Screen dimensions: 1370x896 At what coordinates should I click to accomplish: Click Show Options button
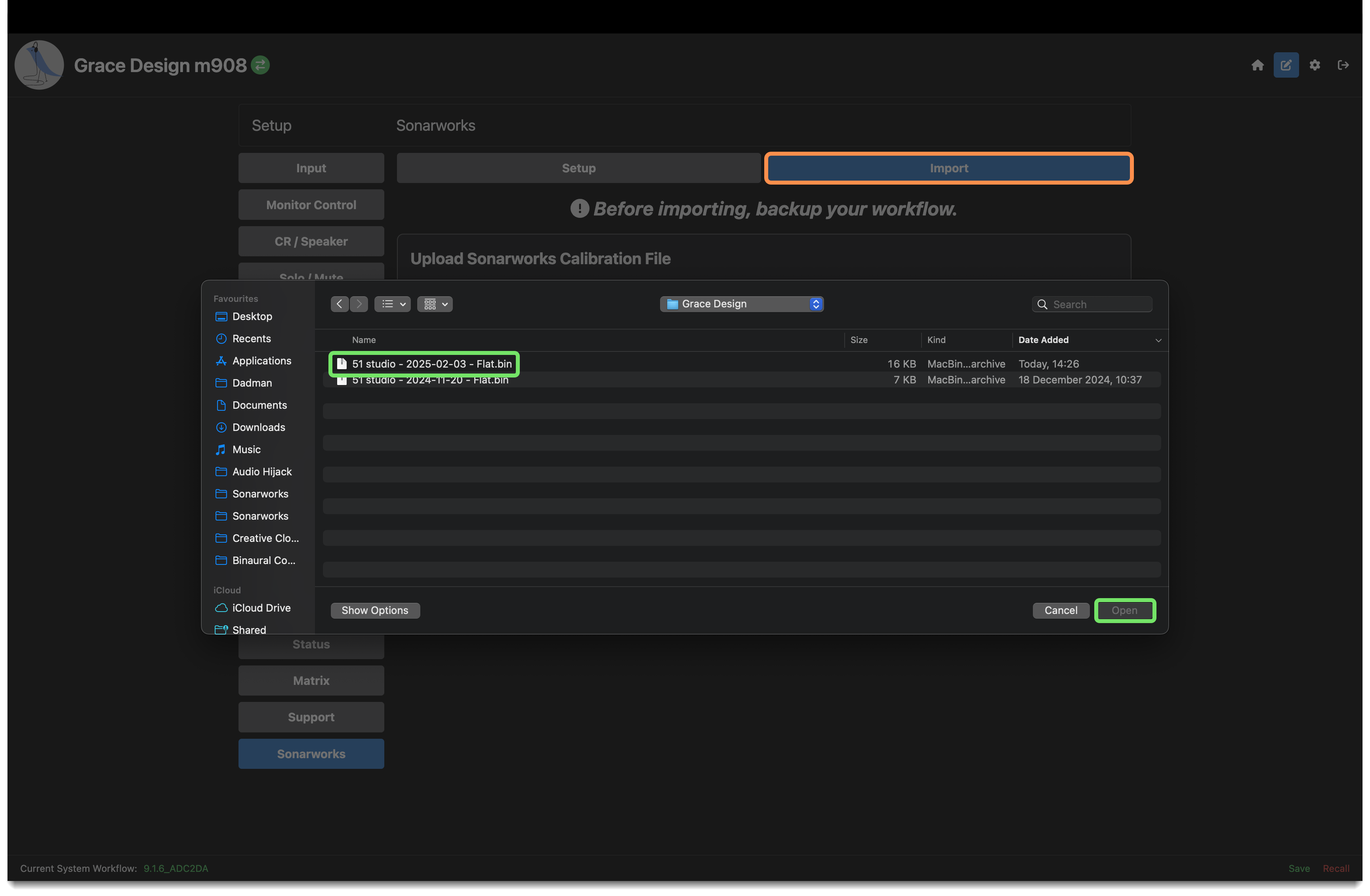[x=375, y=610]
